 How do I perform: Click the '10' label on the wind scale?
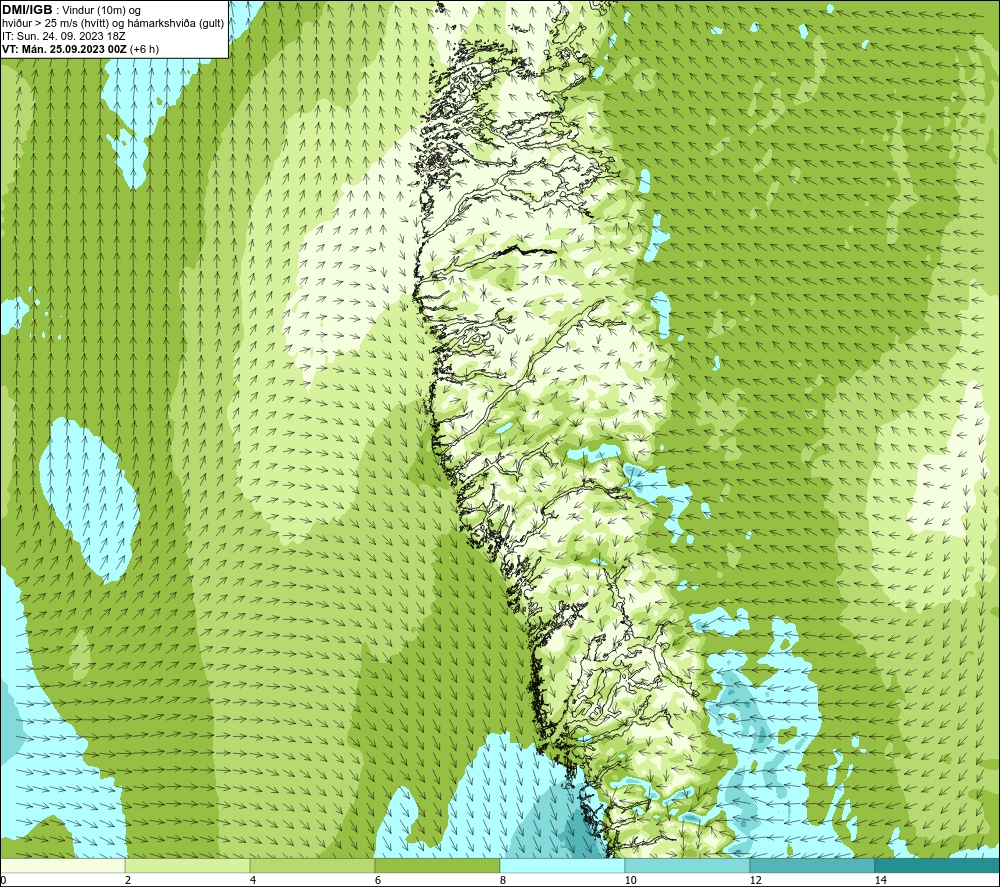pos(631,880)
